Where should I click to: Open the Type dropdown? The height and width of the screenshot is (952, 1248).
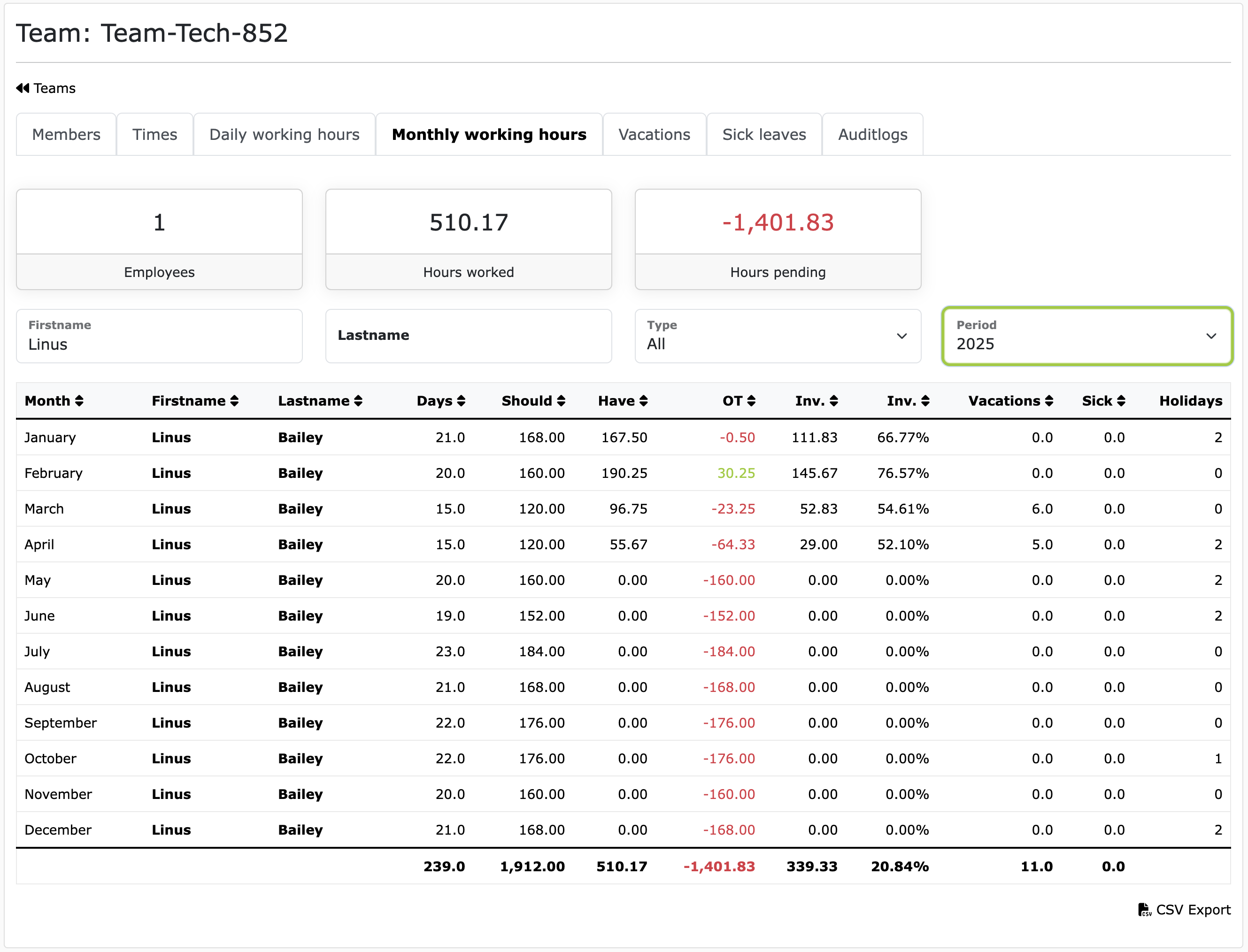[x=778, y=336]
